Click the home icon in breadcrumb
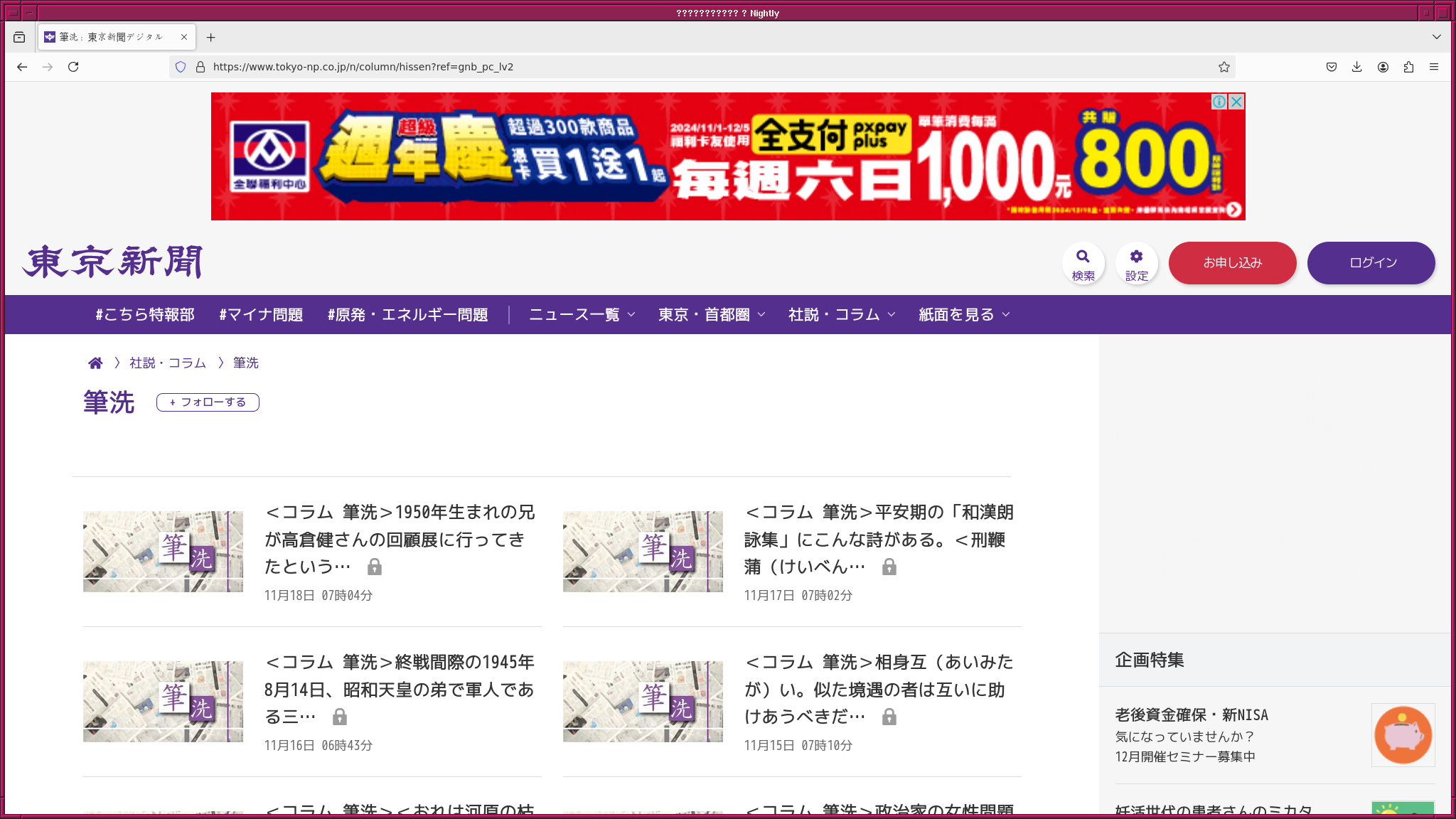1456x819 pixels. tap(95, 363)
